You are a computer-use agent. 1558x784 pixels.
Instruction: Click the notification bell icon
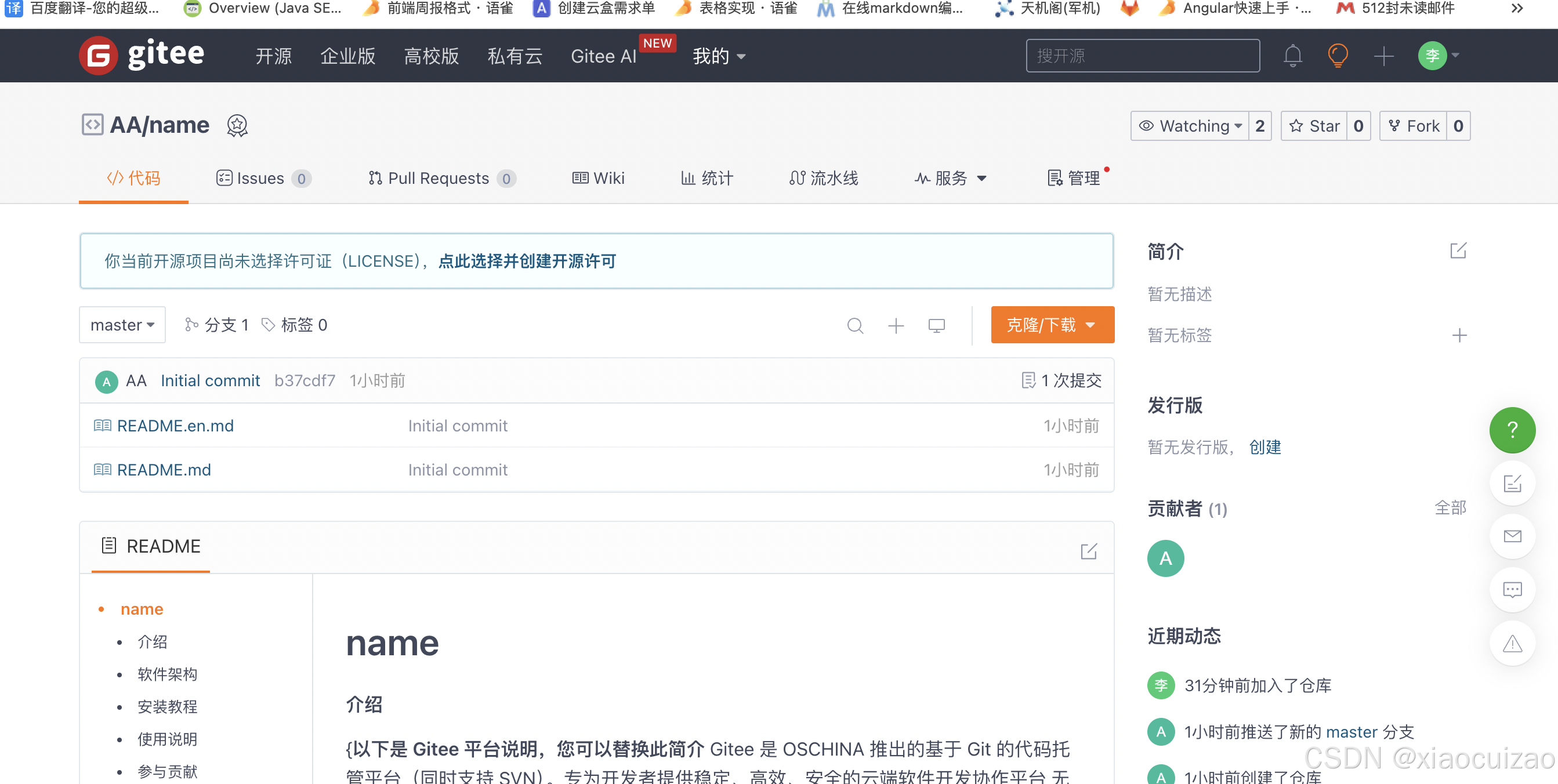(1292, 56)
